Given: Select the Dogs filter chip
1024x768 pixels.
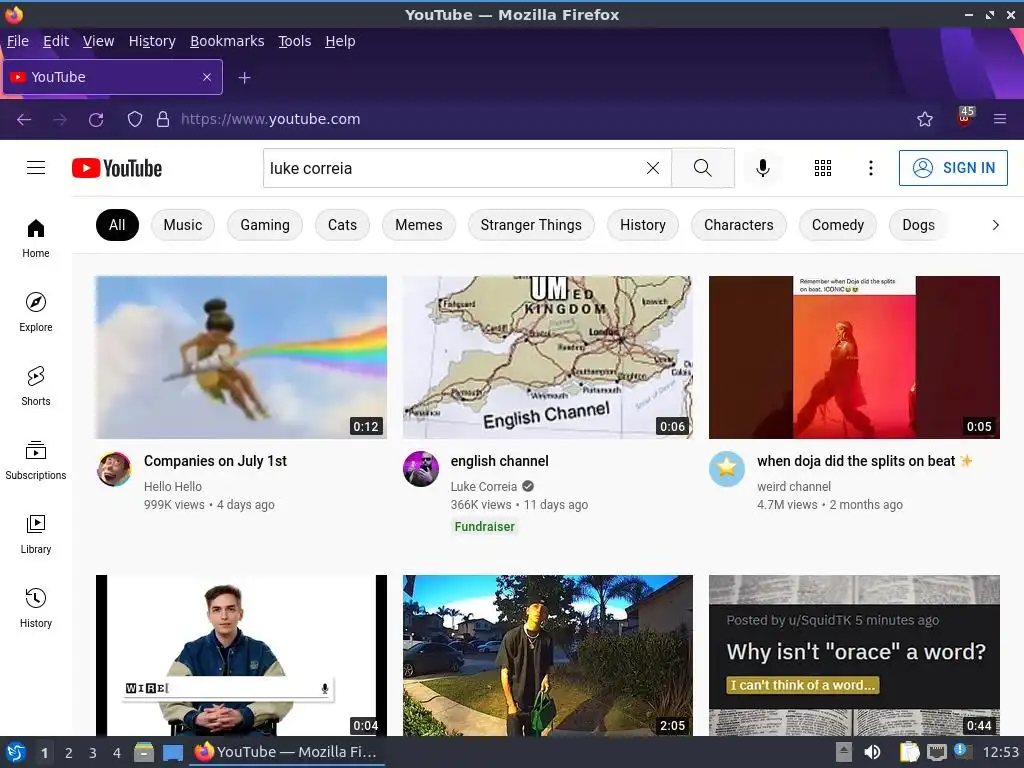Looking at the screenshot, I should coord(918,225).
